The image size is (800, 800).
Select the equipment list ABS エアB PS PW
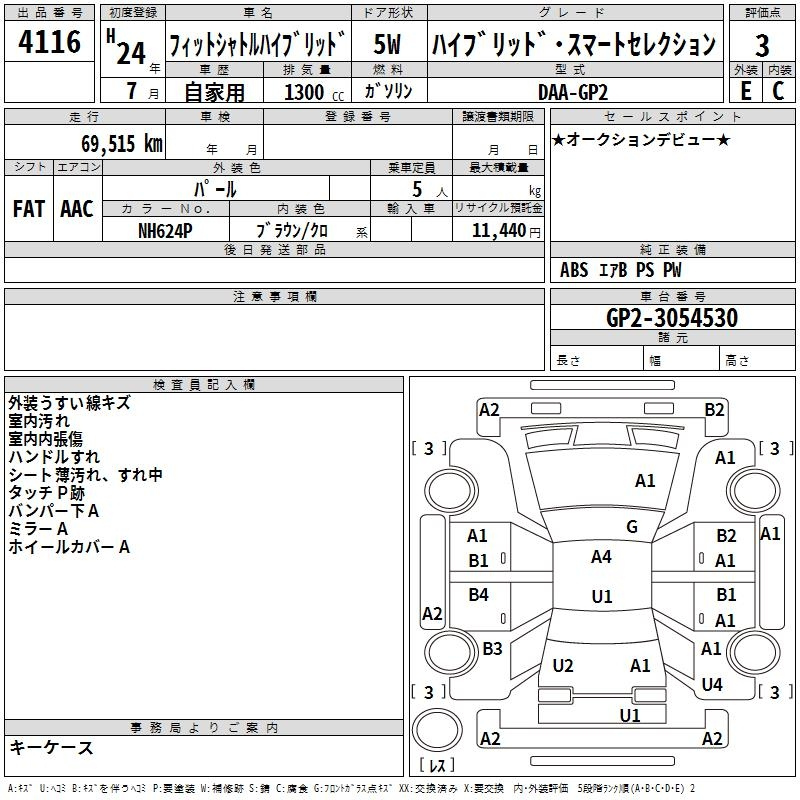620,269
